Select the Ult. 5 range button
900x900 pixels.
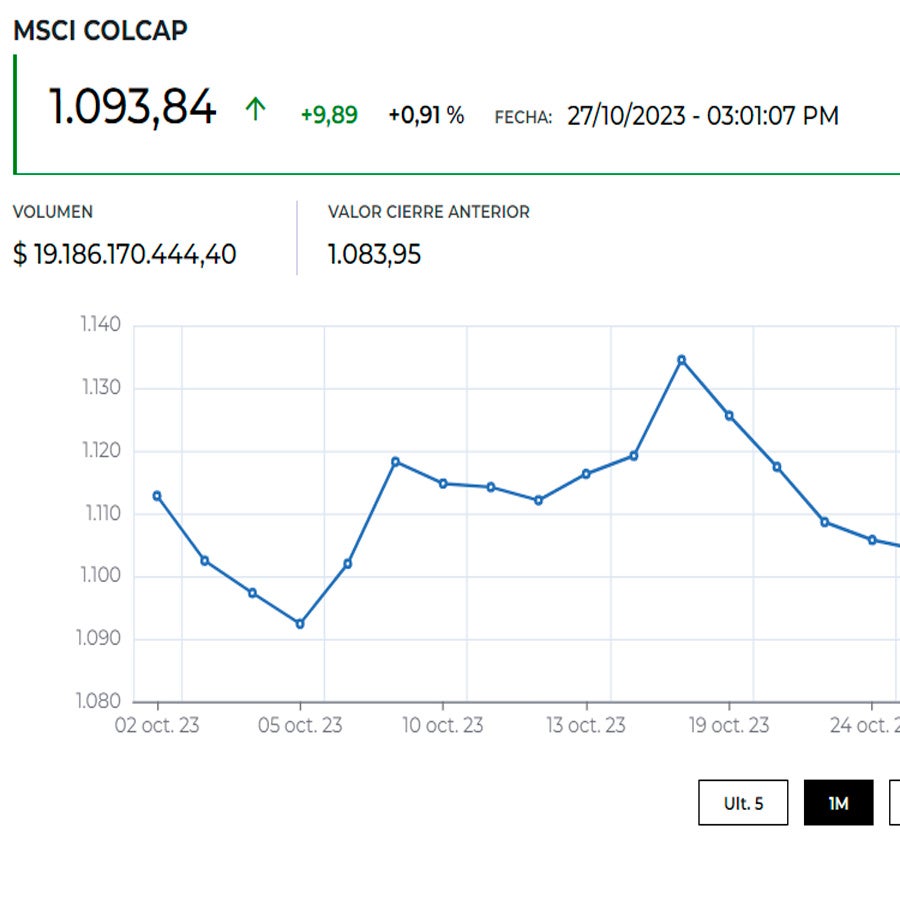tap(743, 803)
